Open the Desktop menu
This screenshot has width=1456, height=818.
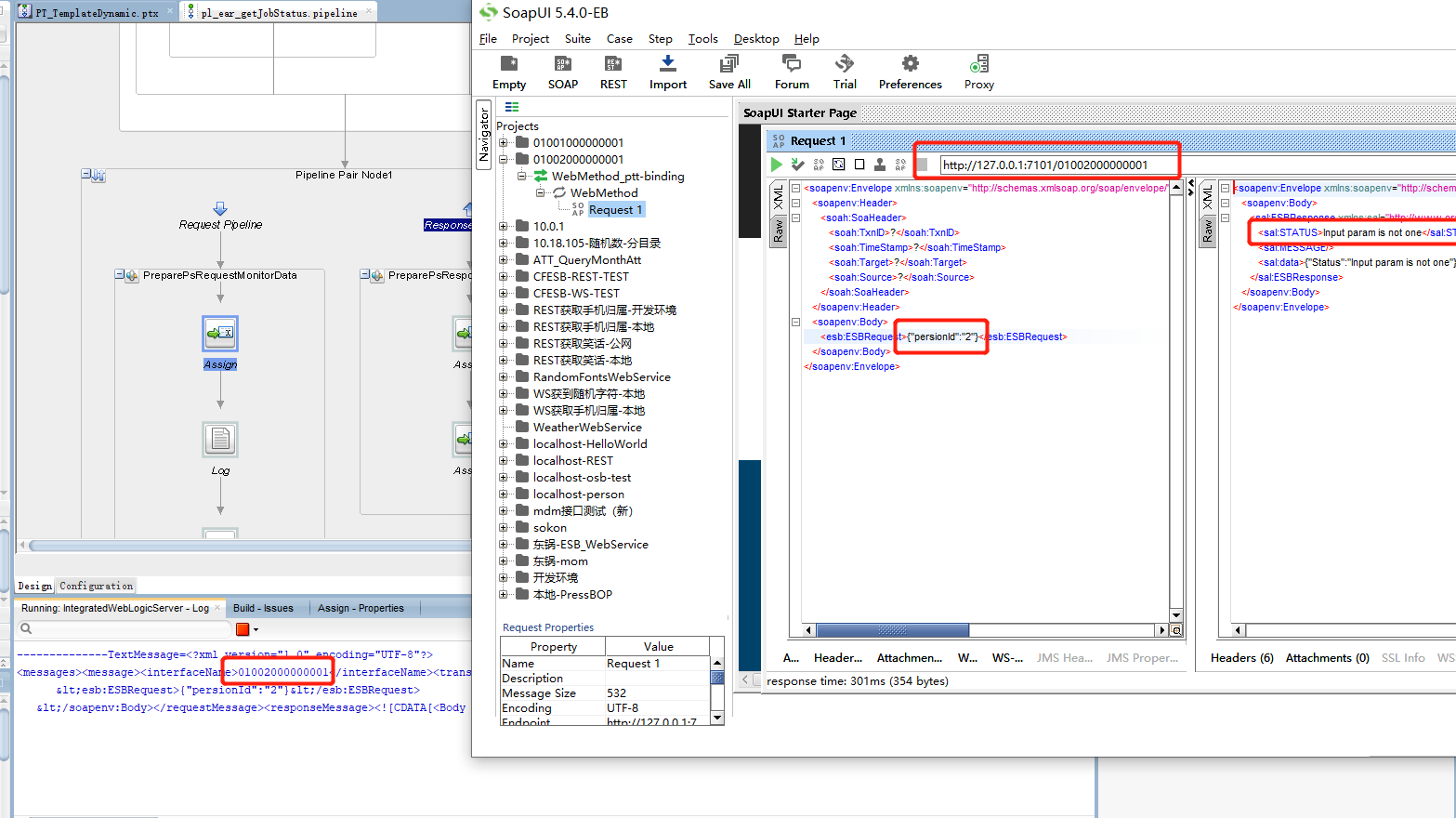tap(756, 38)
